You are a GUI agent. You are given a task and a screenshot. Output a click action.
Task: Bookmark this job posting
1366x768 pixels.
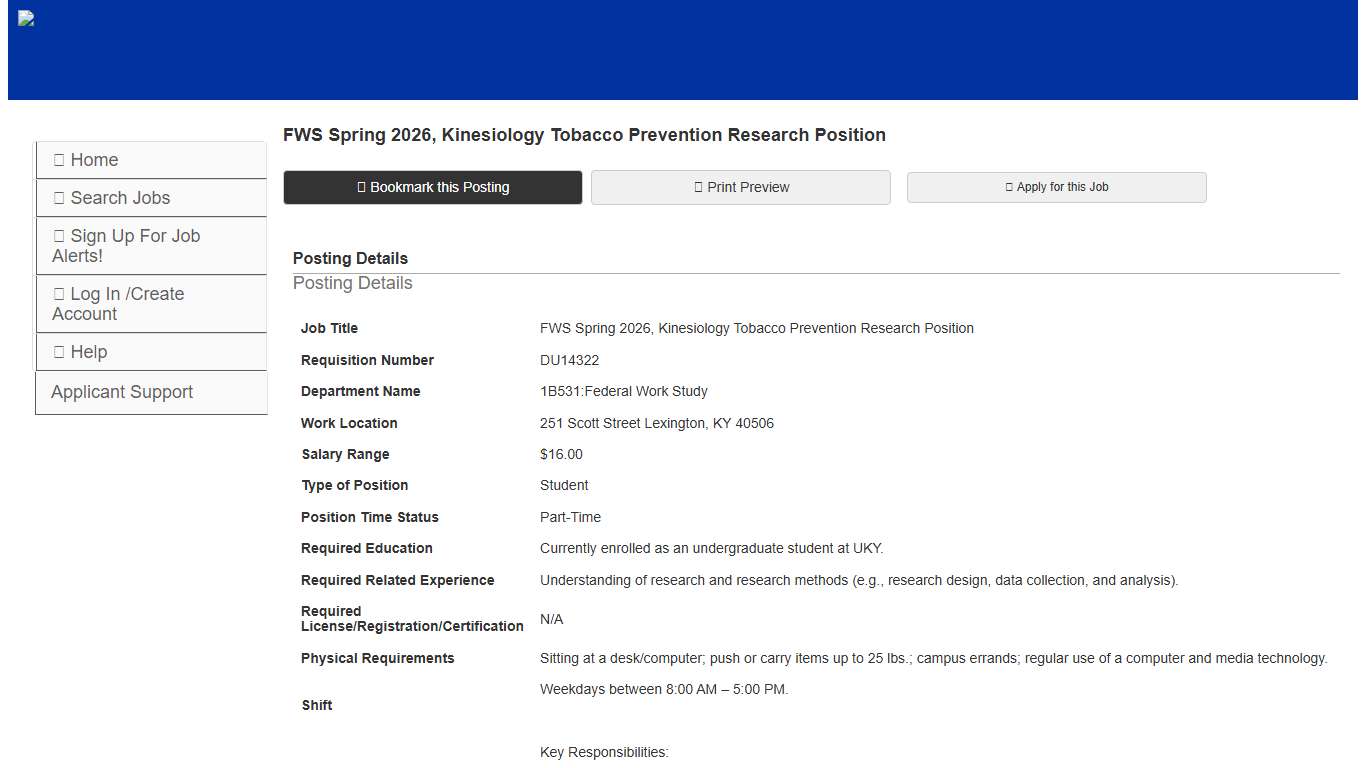(432, 187)
